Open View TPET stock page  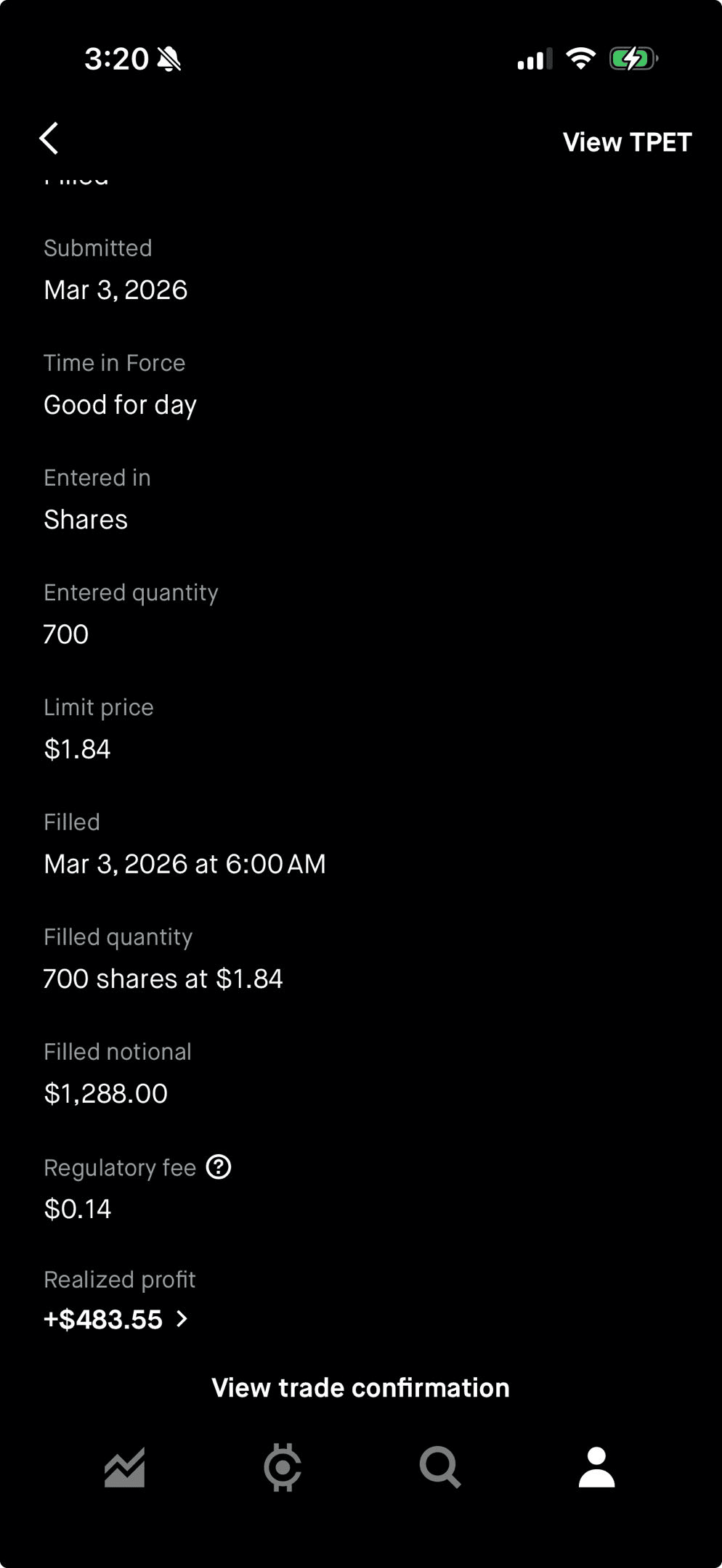click(x=627, y=142)
